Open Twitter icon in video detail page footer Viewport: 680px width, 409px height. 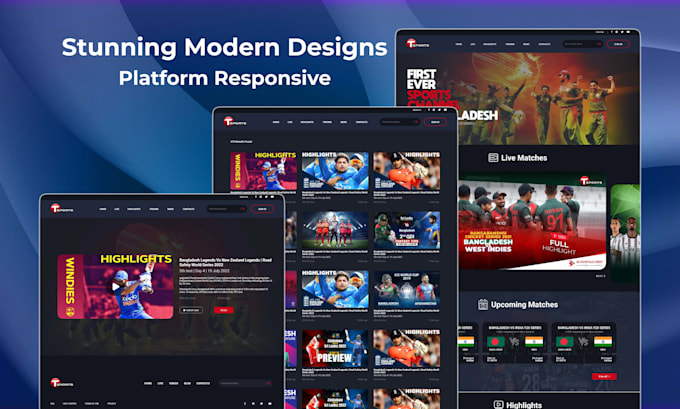(x=262, y=404)
